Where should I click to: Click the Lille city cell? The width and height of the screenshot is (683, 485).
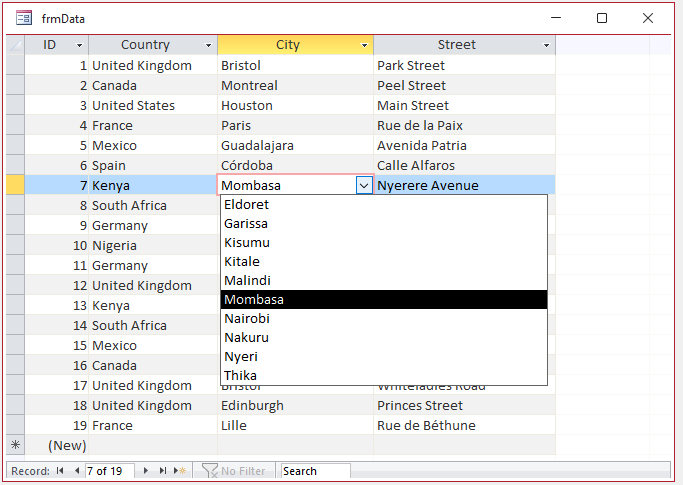[295, 425]
